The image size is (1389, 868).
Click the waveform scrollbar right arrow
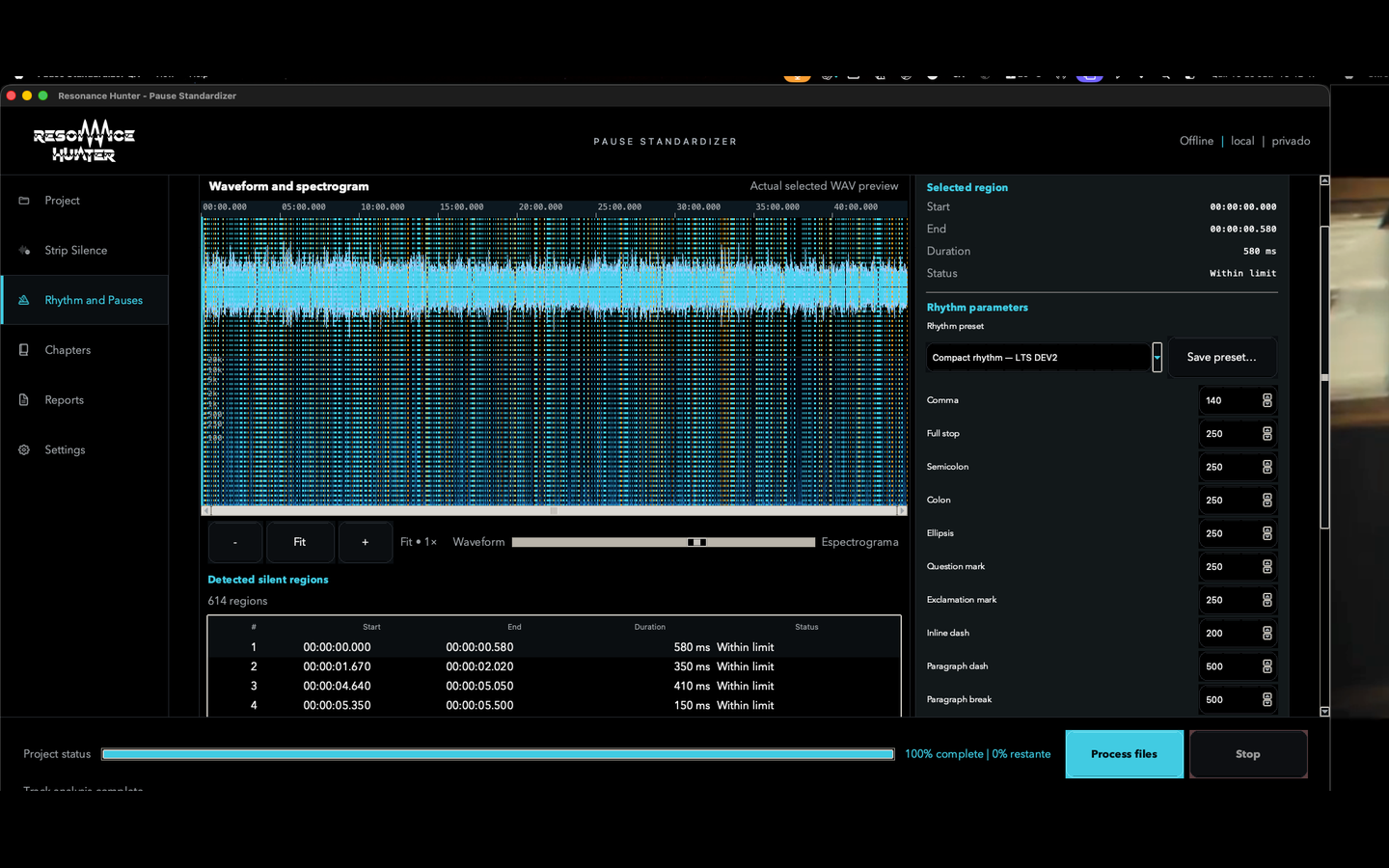tap(902, 510)
